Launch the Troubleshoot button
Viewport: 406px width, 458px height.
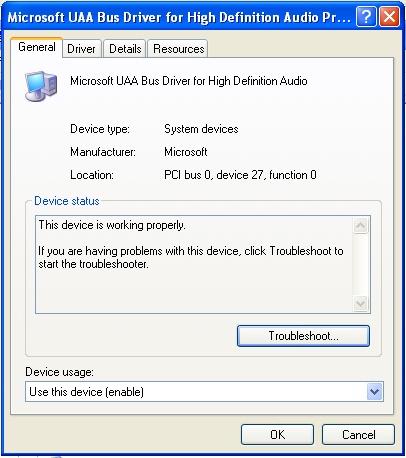pos(303,336)
